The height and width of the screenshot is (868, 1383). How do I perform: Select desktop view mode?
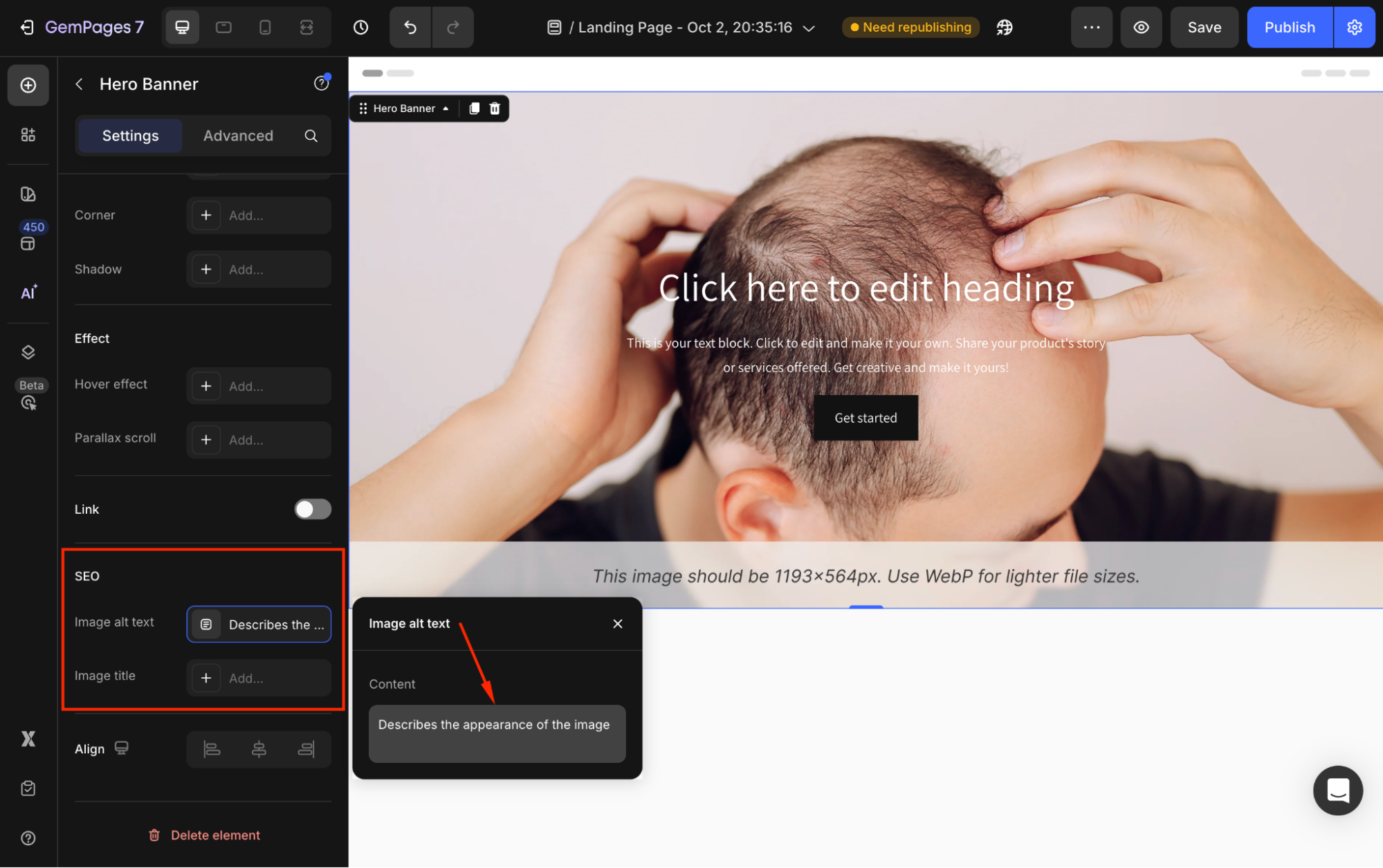click(x=182, y=28)
